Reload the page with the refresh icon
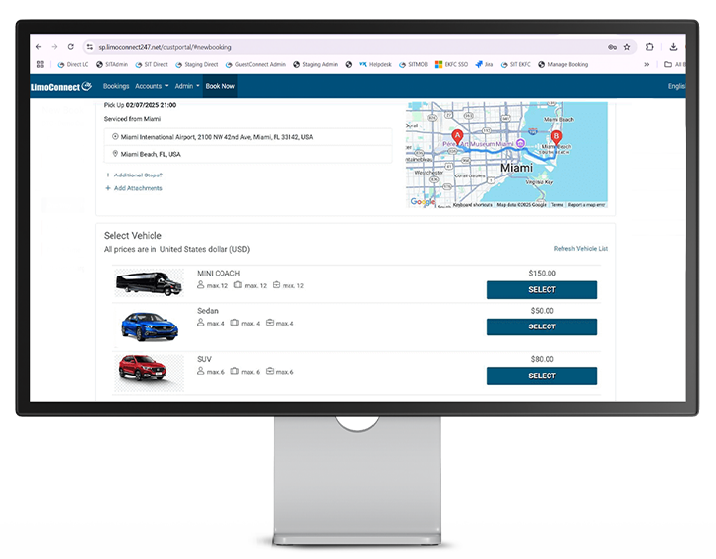The width and height of the screenshot is (716, 559). click(x=70, y=46)
